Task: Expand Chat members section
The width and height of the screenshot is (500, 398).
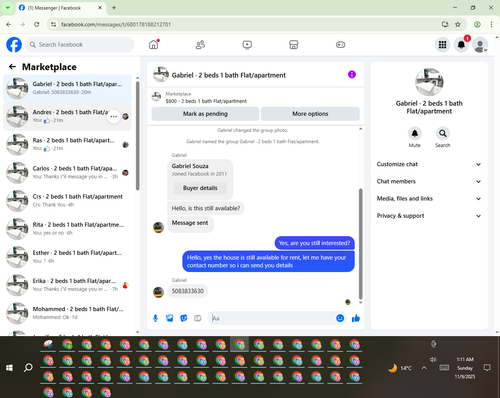Action: pos(429,181)
